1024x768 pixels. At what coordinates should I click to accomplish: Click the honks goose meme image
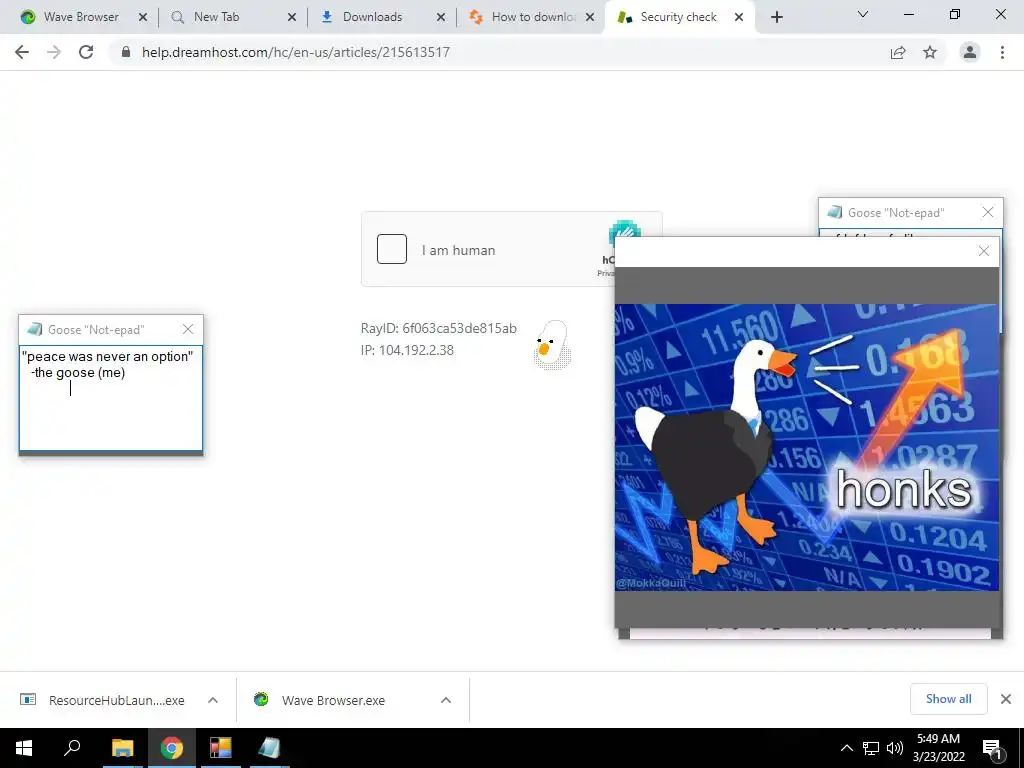pyautogui.click(x=807, y=447)
